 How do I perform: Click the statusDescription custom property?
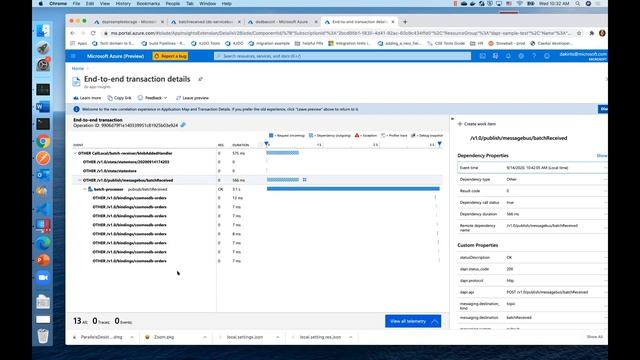(532, 258)
